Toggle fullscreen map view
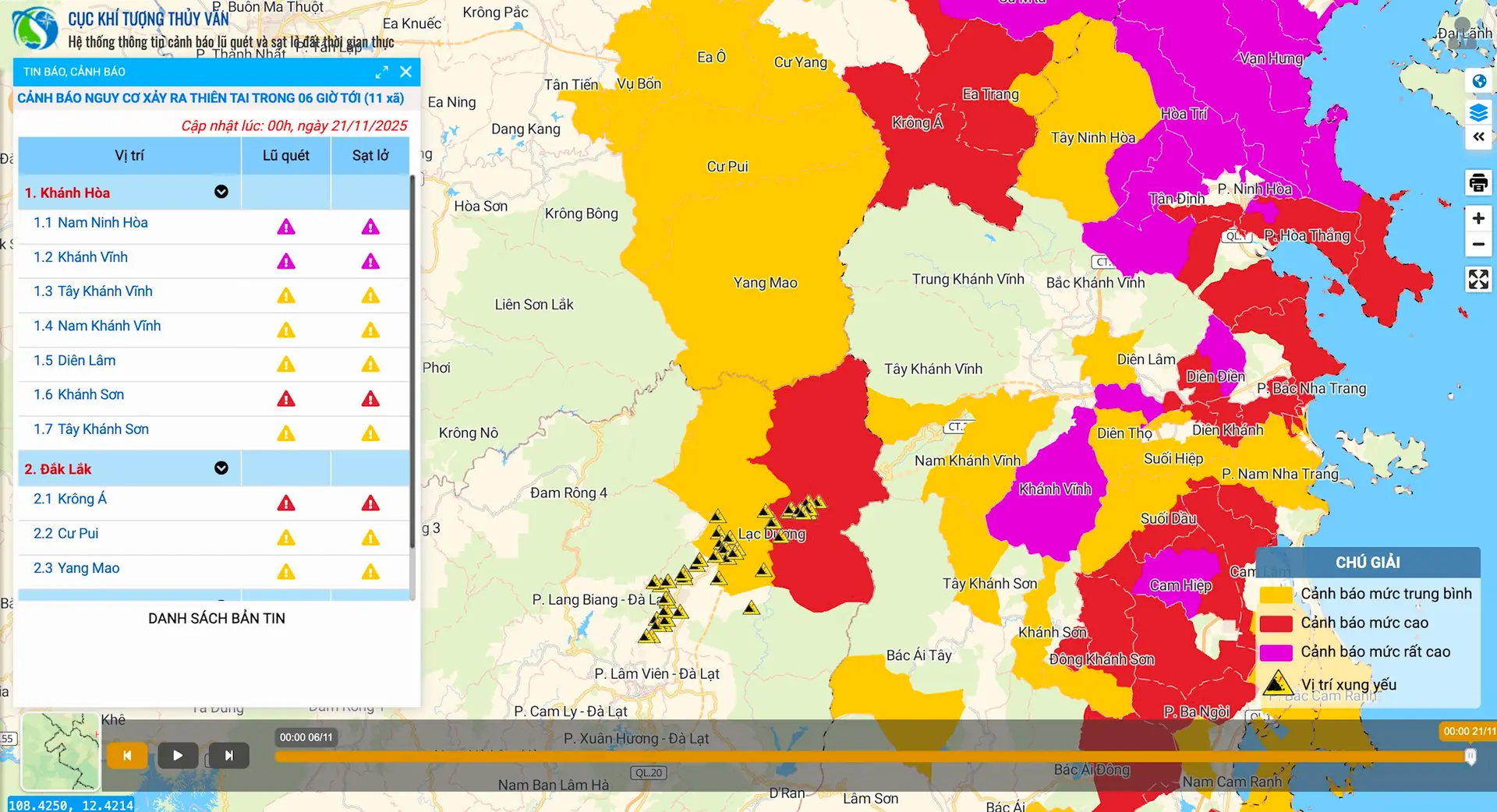The image size is (1497, 812). [x=1478, y=279]
